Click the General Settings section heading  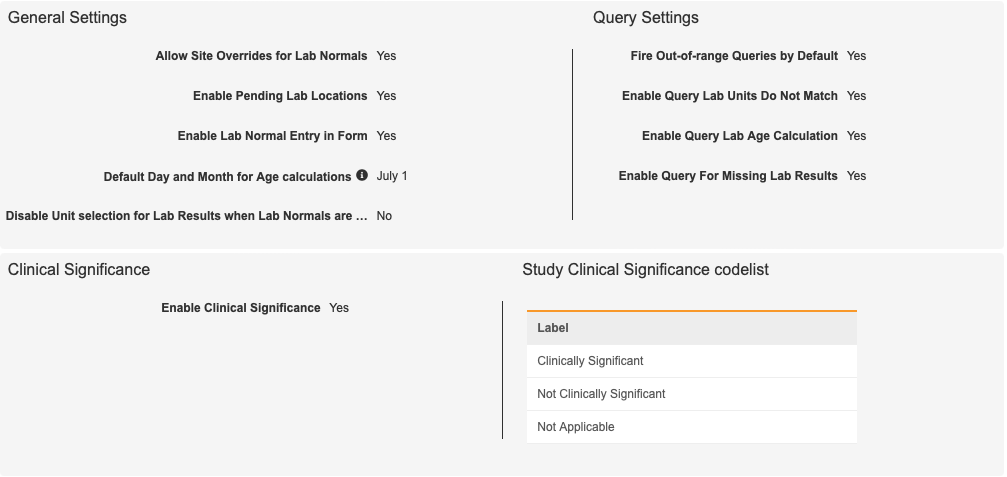click(67, 18)
